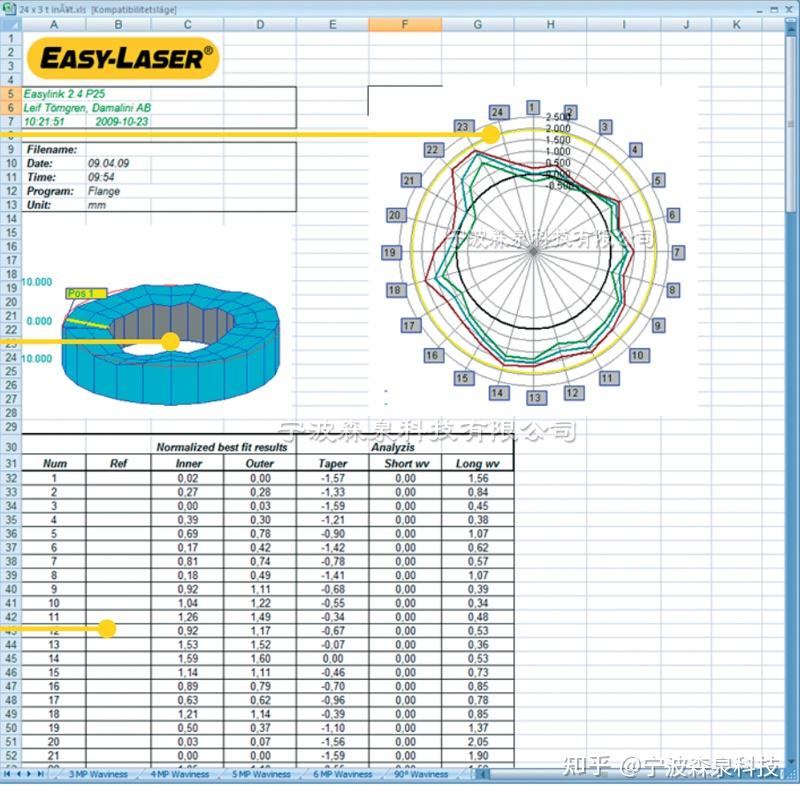The width and height of the screenshot is (800, 800).
Task: Click the Excel workbook icon in the title bar
Action: (7, 8)
